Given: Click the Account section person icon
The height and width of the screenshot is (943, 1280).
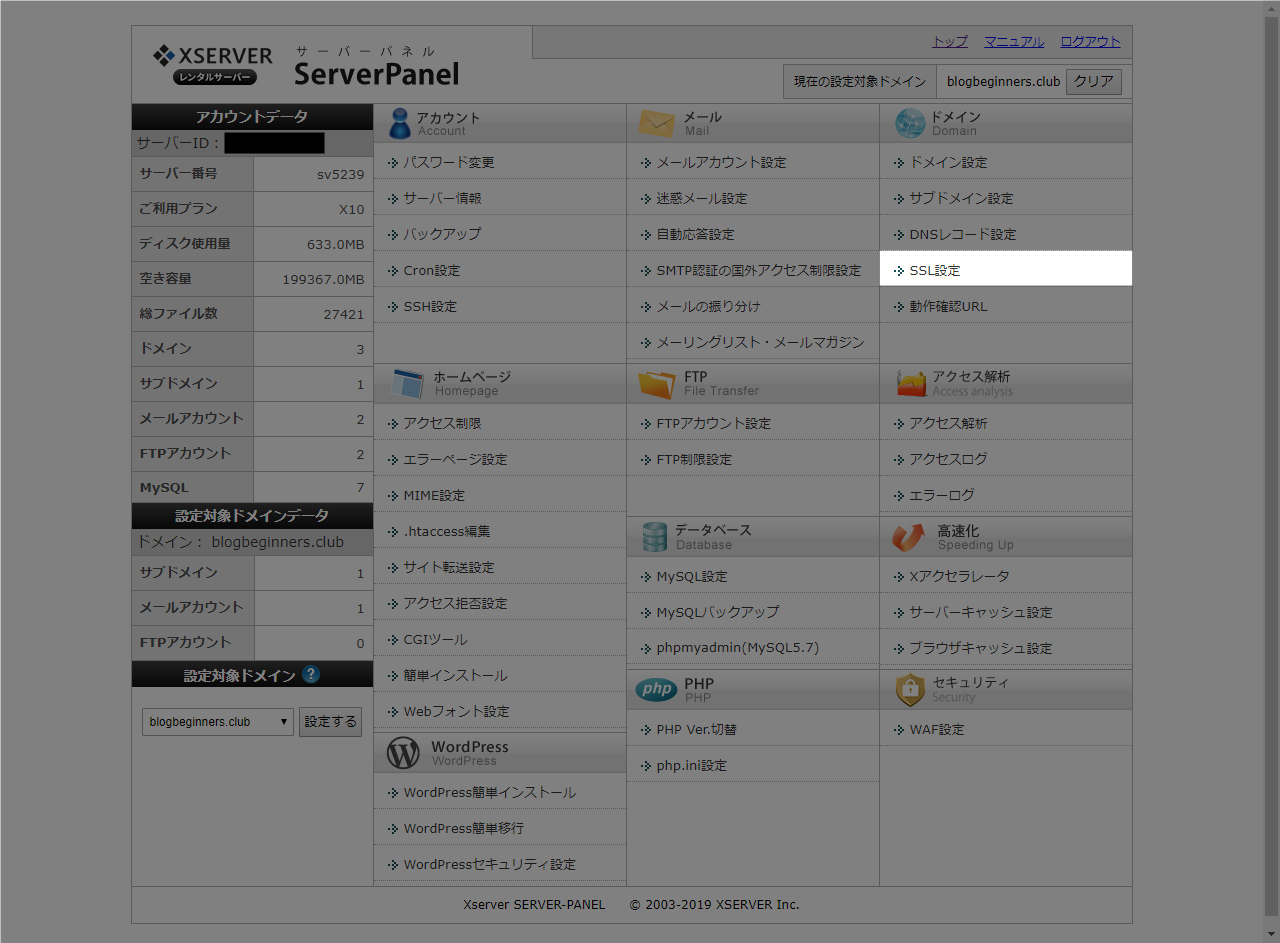Looking at the screenshot, I should 399,123.
